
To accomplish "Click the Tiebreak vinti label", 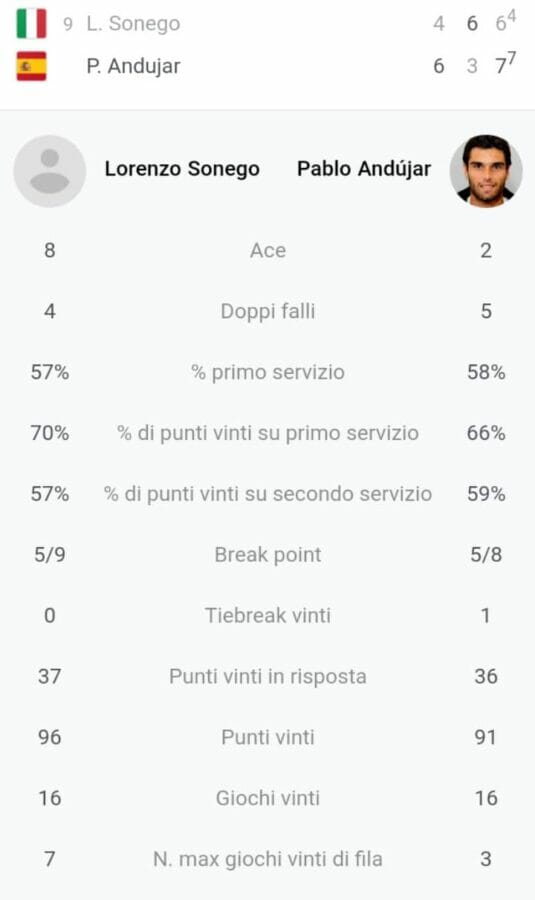I will coord(268,615).
